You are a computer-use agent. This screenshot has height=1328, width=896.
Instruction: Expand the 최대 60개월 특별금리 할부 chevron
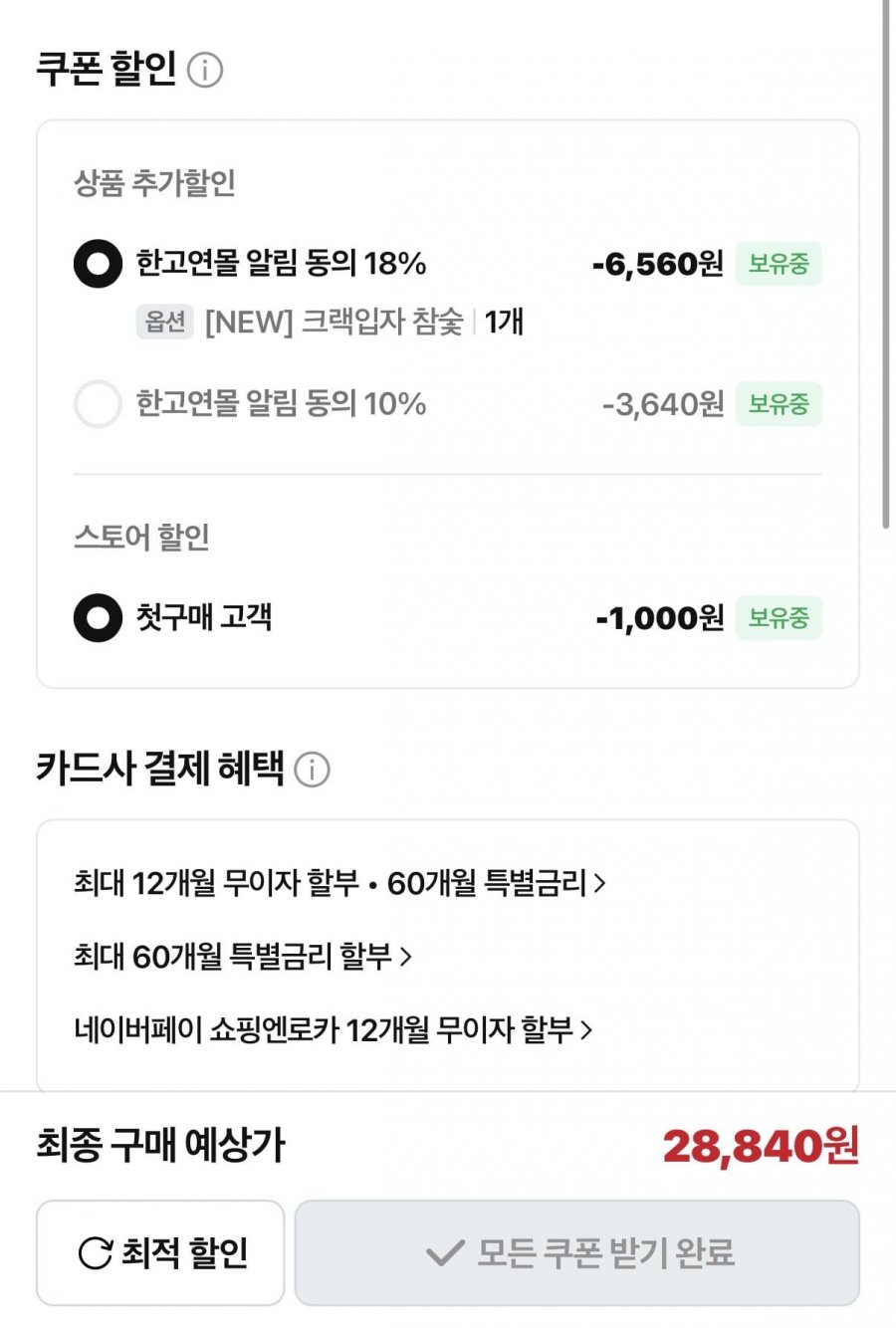click(x=405, y=957)
